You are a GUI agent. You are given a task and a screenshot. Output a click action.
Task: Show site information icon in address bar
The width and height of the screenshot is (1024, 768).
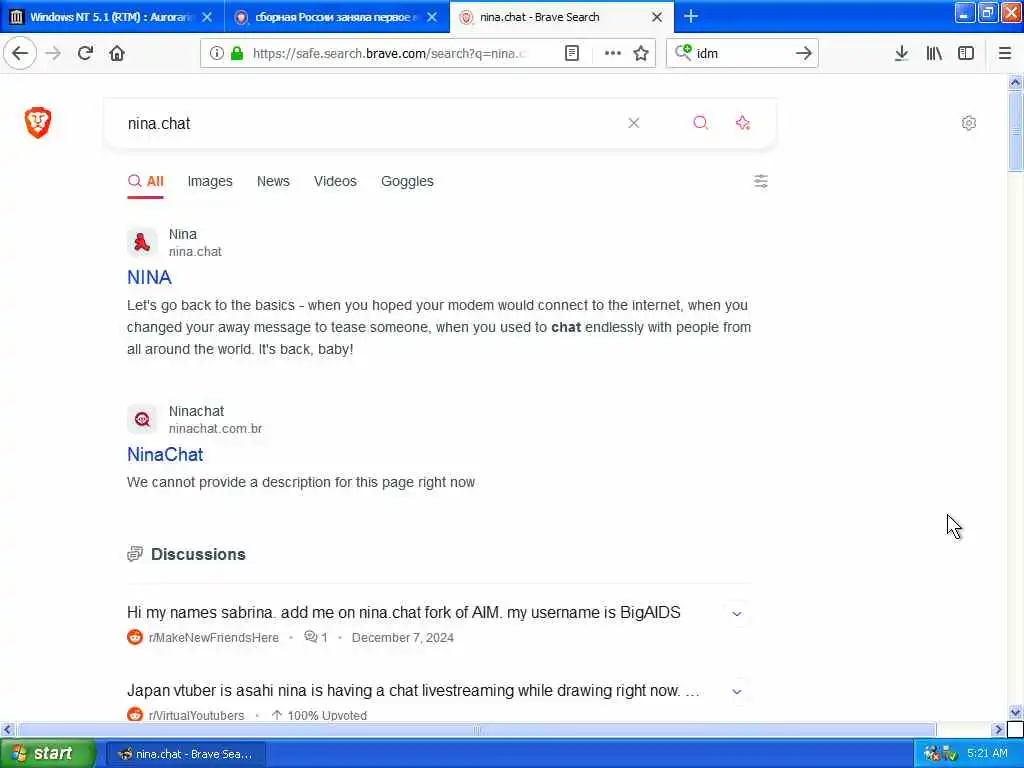point(216,54)
